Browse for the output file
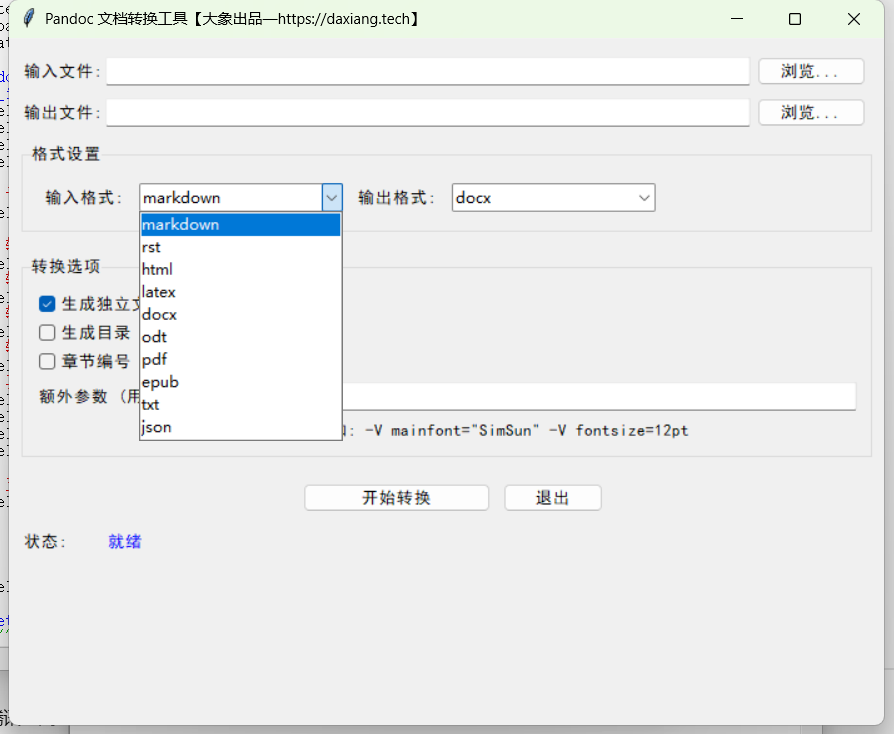 [810, 112]
